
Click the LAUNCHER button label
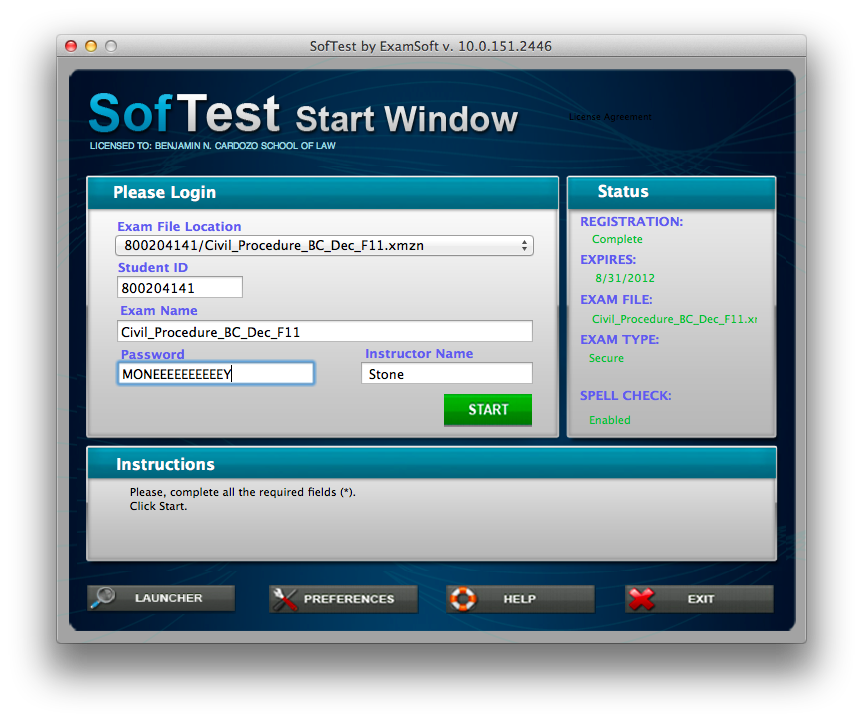pos(168,598)
